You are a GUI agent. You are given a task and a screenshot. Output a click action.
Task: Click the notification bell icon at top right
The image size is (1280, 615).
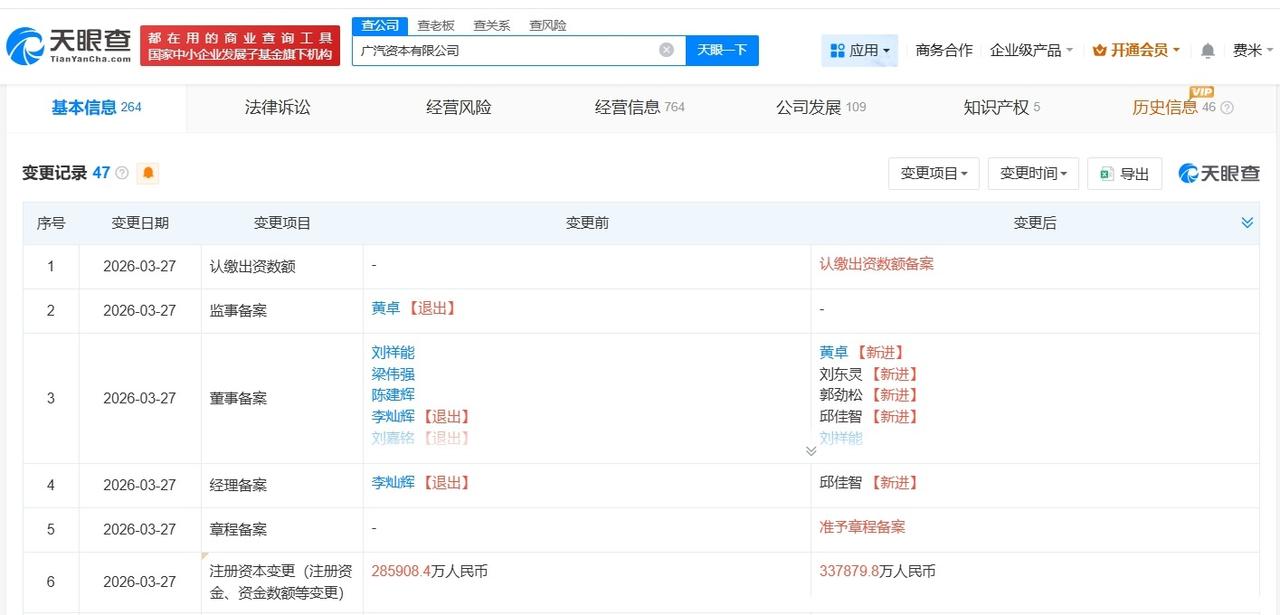[1207, 50]
